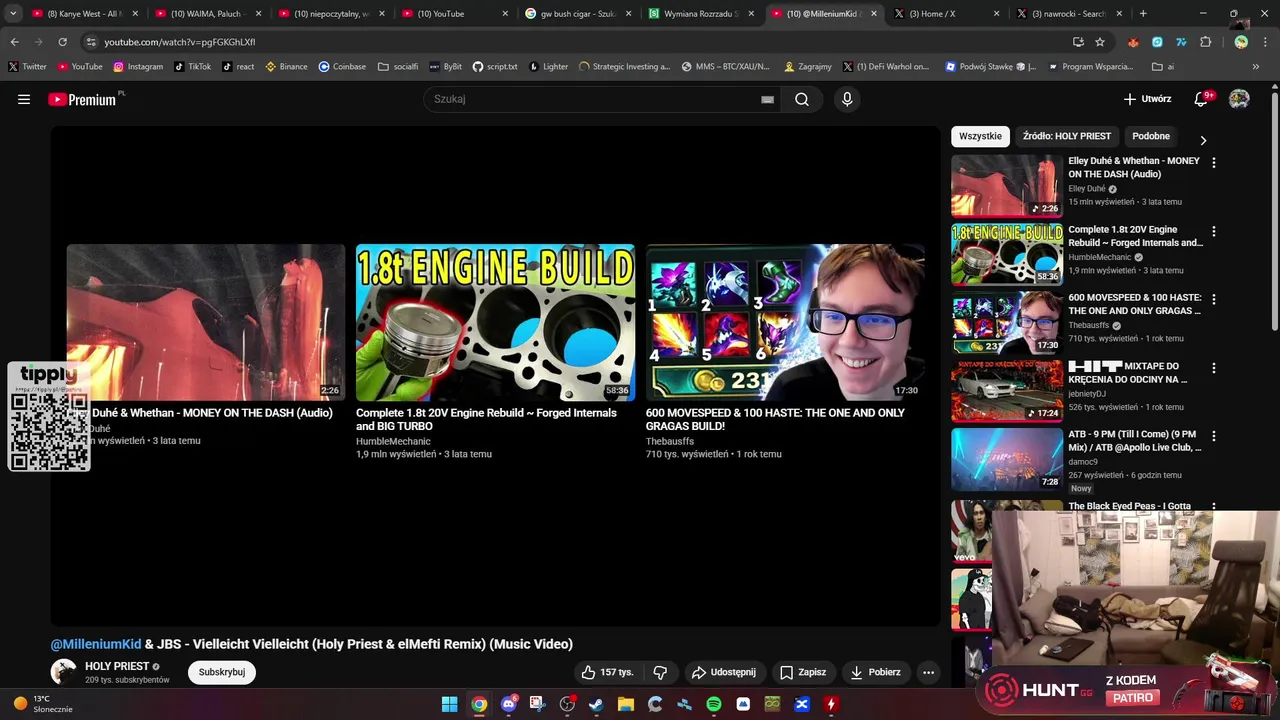Install app icon in the address bar
1280x720 pixels.
pos(1078,42)
